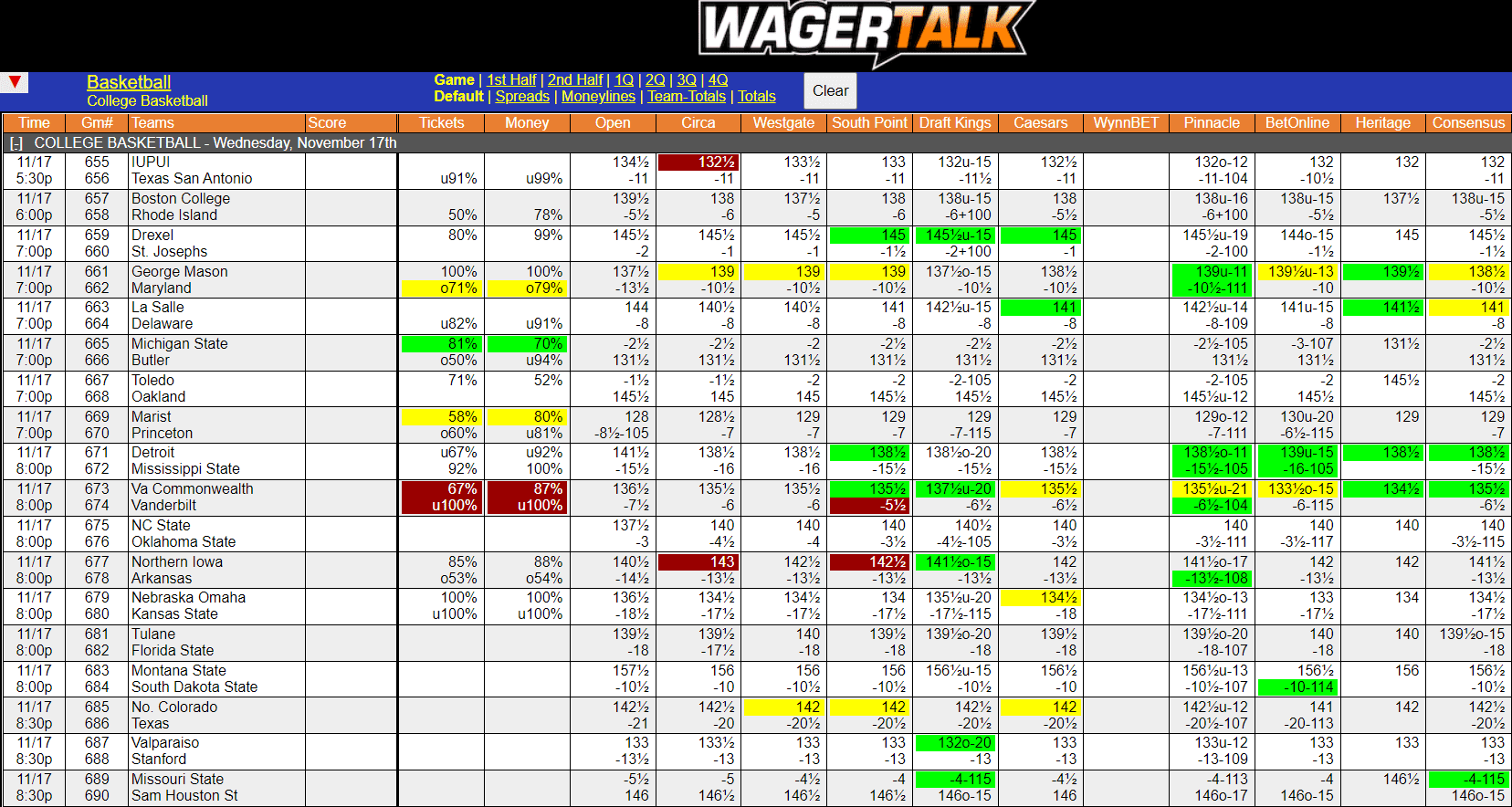1512x807 pixels.
Task: Select Boston College team name
Action: 181,199
